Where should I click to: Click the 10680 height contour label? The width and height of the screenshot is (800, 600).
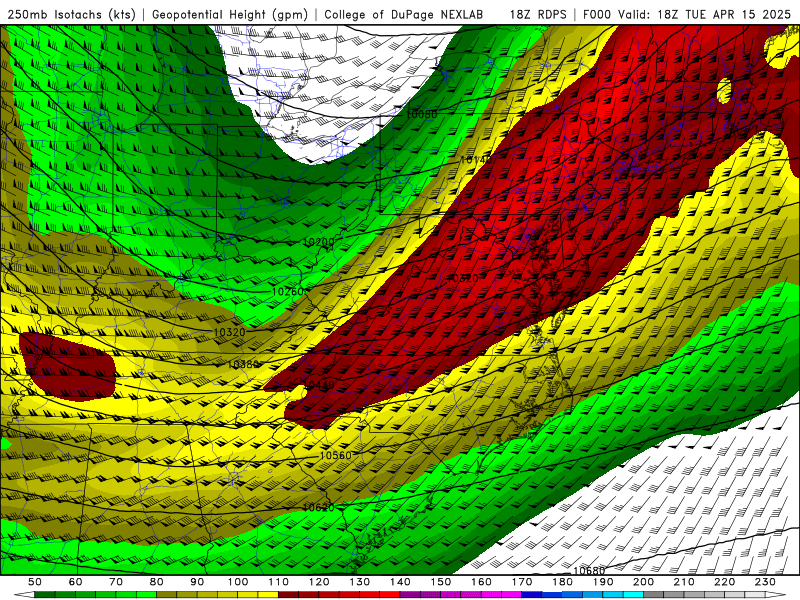(x=589, y=570)
